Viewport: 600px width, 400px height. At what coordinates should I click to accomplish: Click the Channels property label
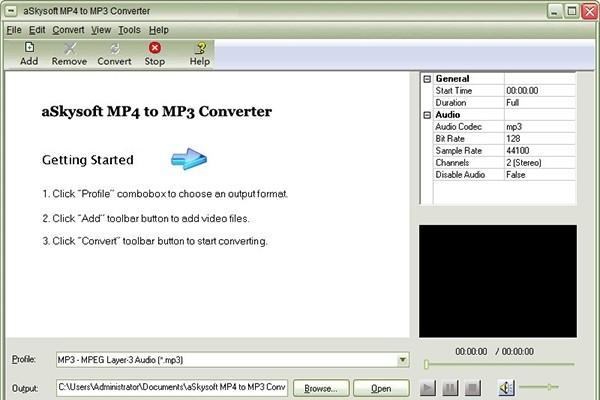coord(452,163)
